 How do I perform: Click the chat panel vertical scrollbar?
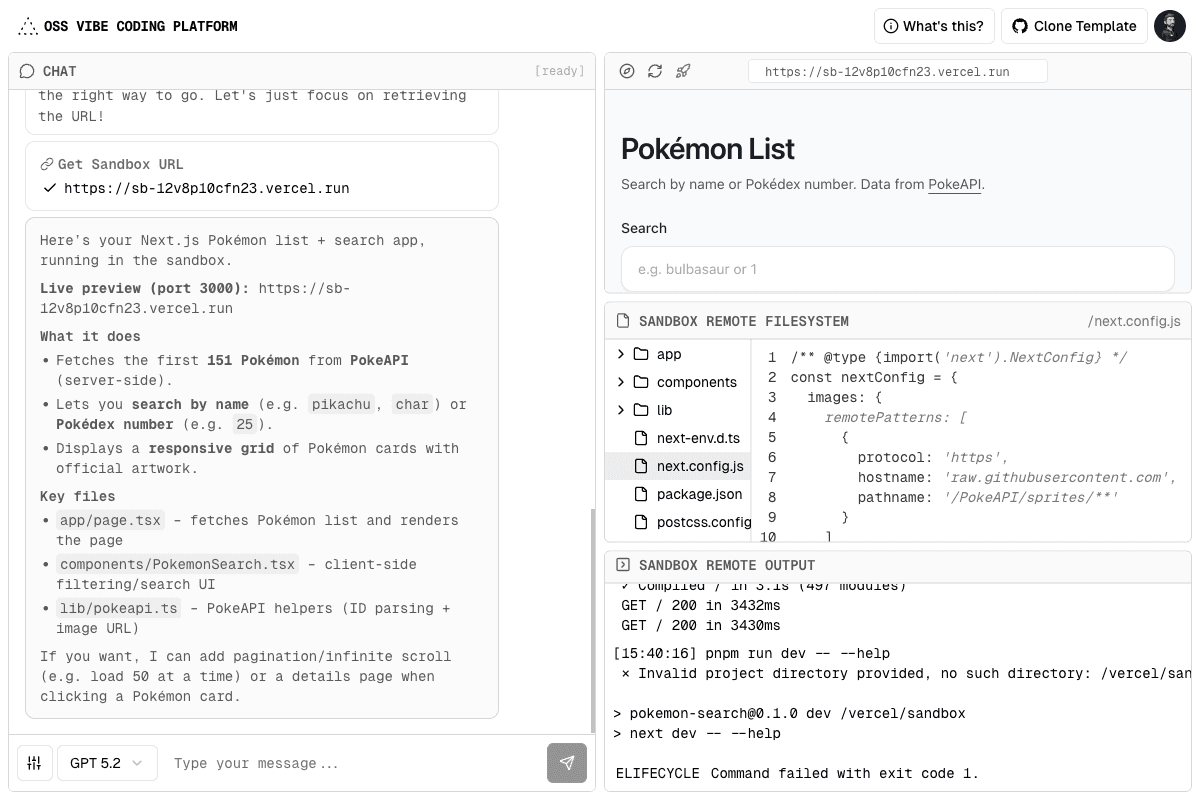point(593,620)
